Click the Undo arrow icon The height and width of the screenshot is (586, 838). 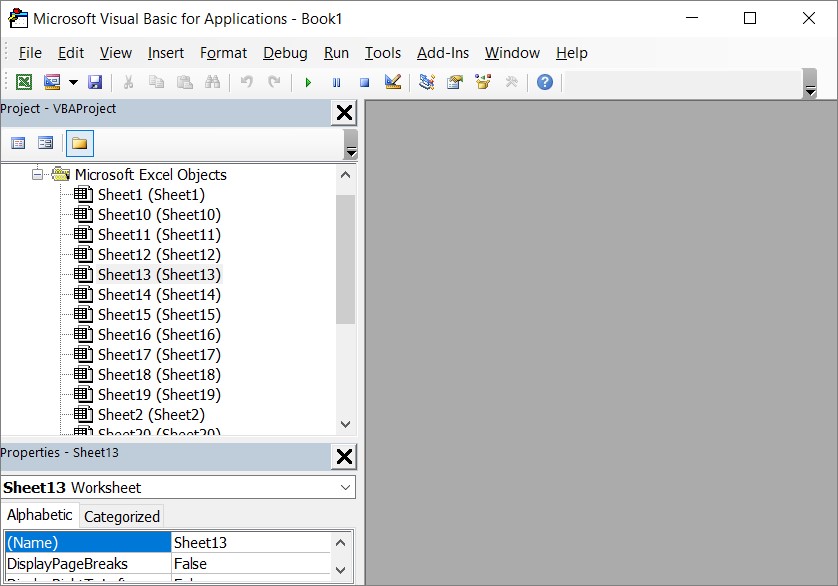click(x=246, y=82)
